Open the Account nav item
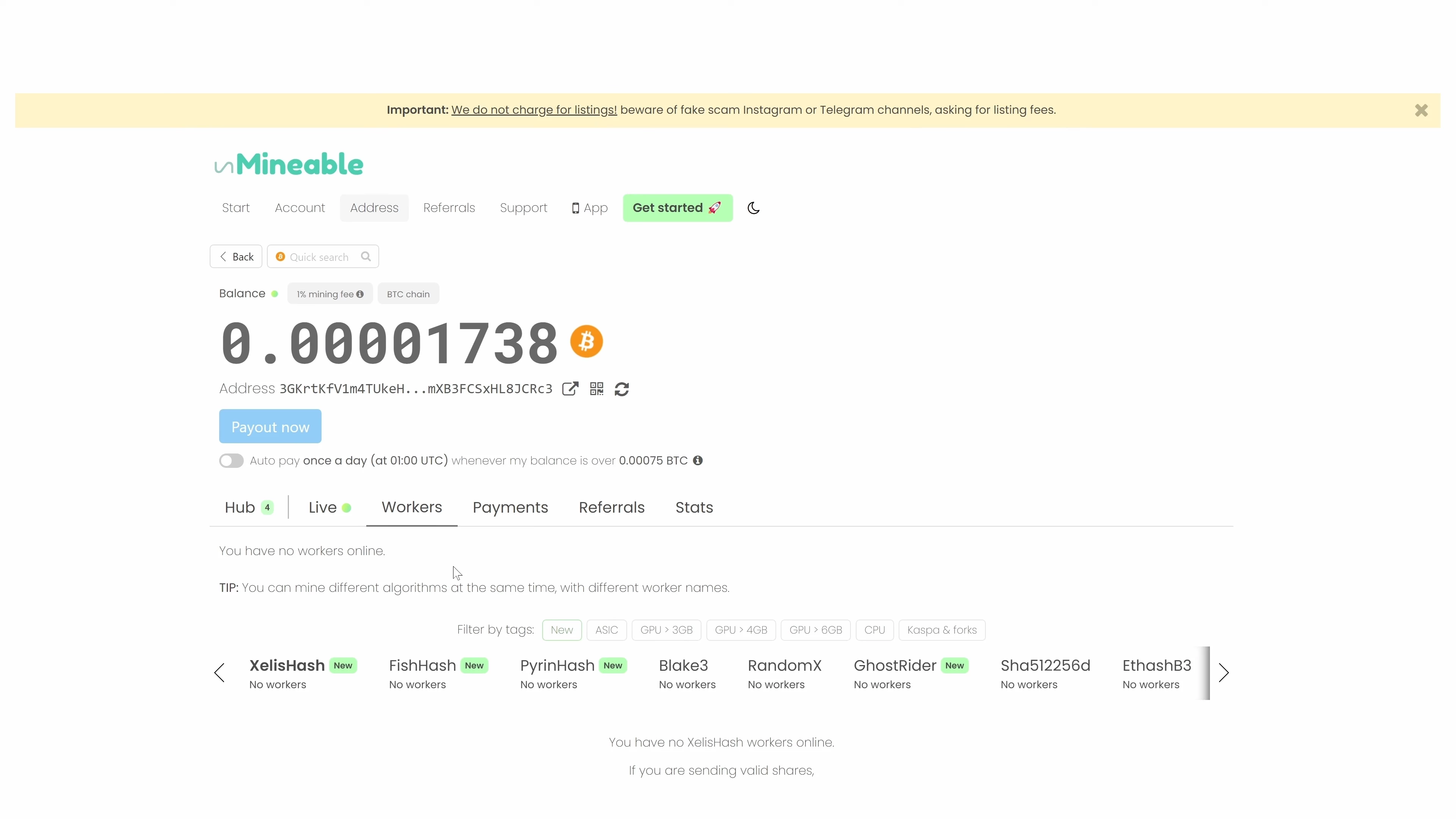 300,208
